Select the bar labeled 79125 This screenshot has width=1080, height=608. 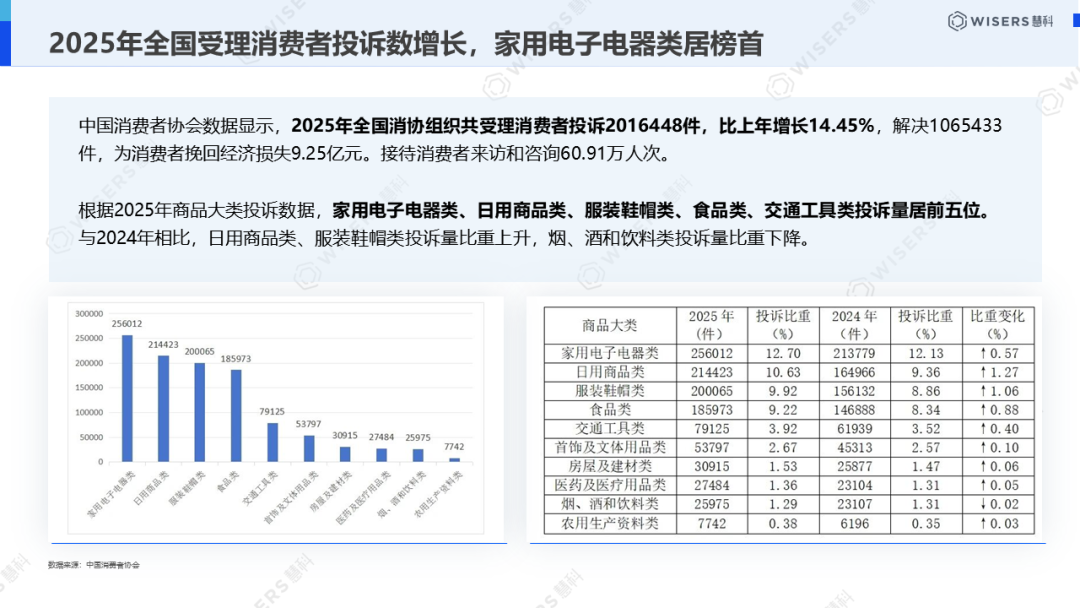272,442
